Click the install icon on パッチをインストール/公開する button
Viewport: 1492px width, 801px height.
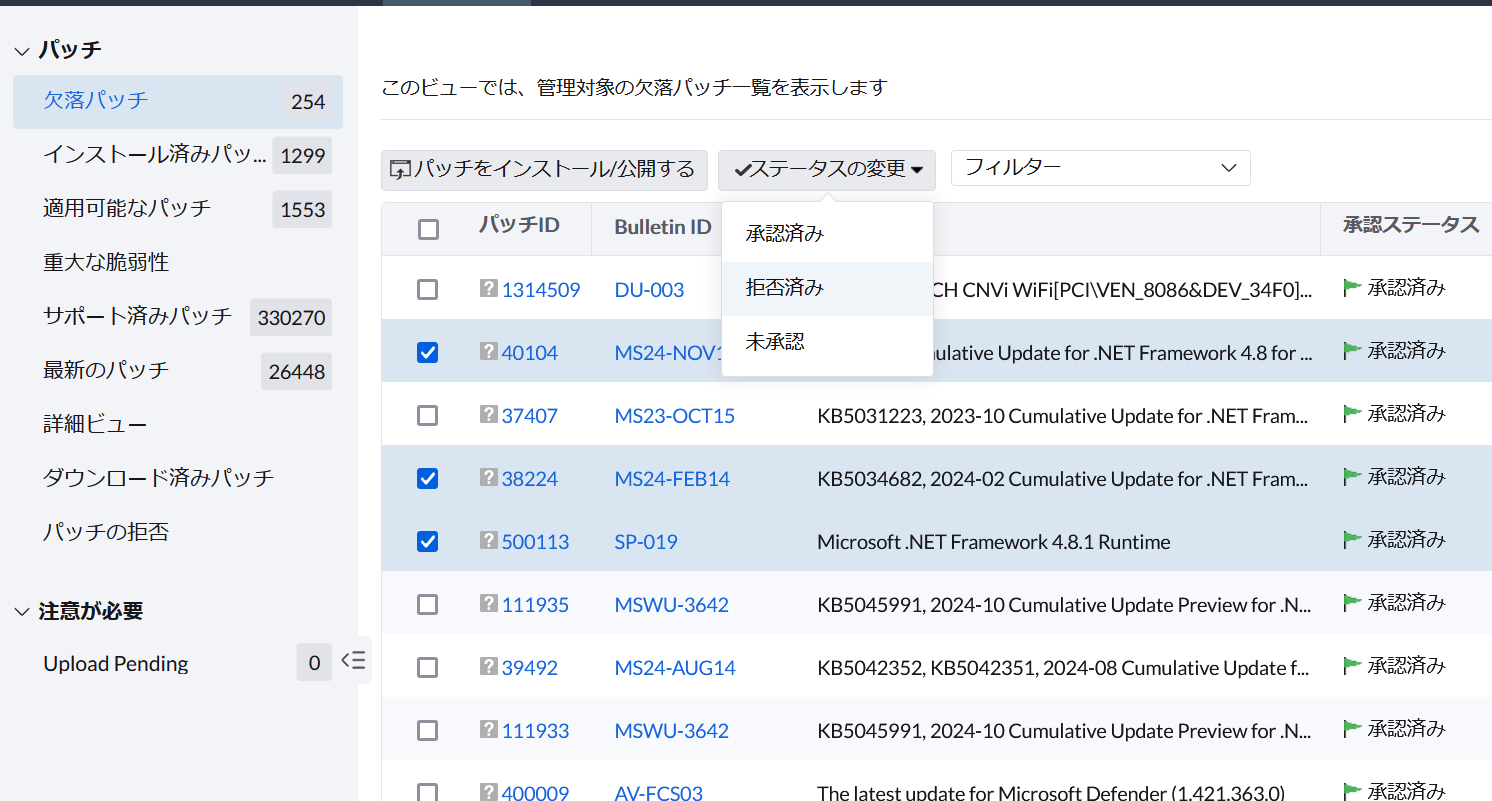[400, 170]
